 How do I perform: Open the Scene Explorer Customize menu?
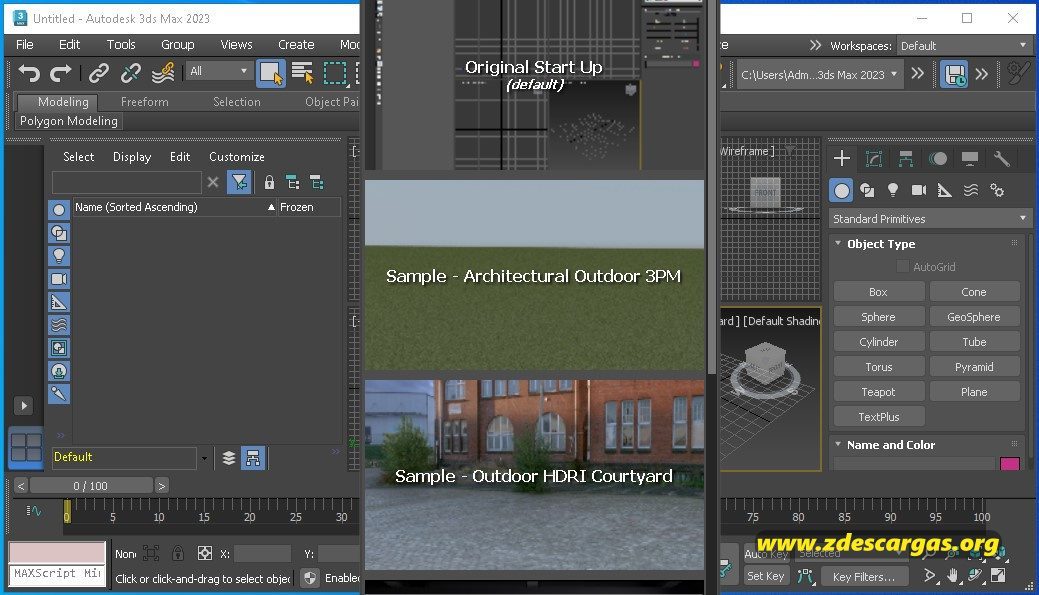237,156
